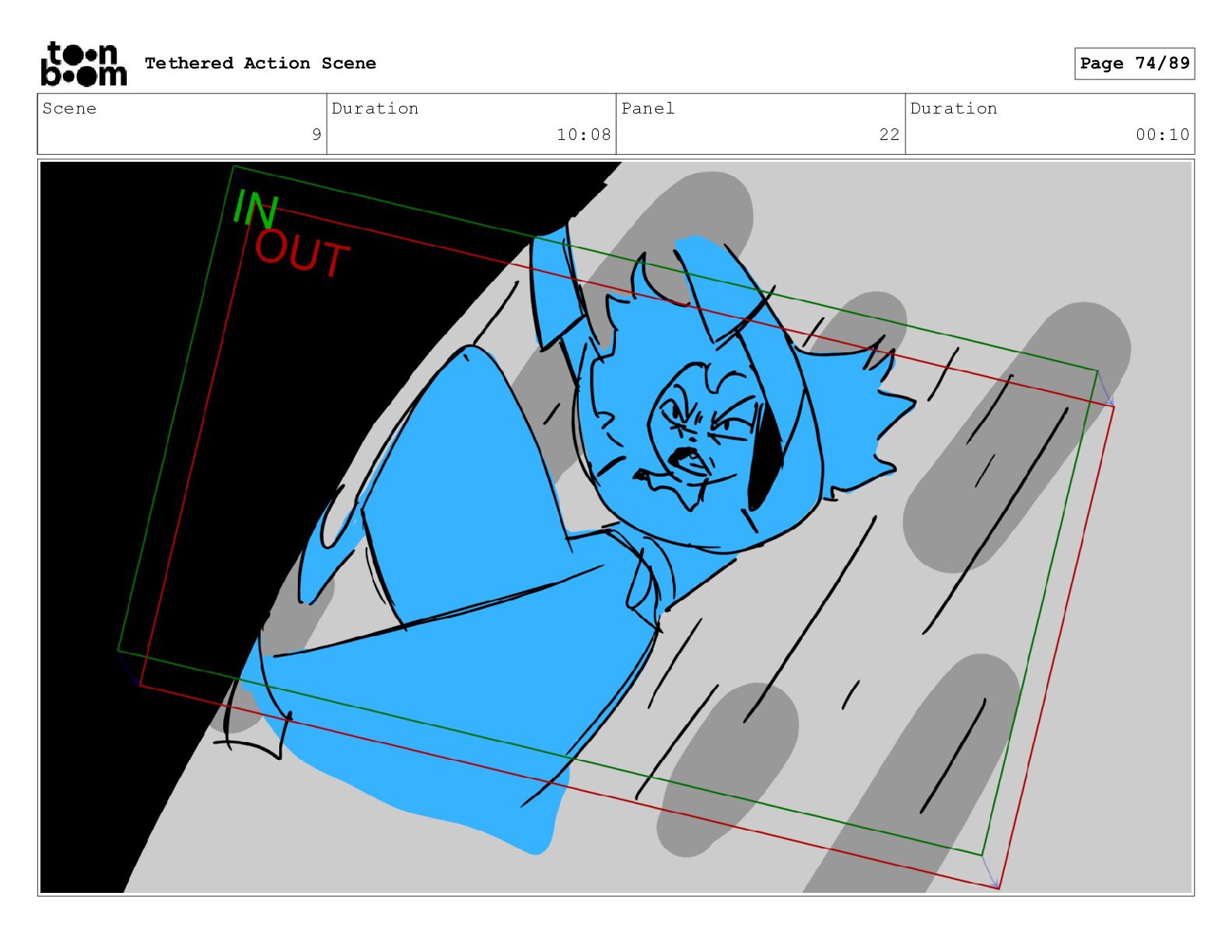Click the red 'OUT' camera label

303,254
